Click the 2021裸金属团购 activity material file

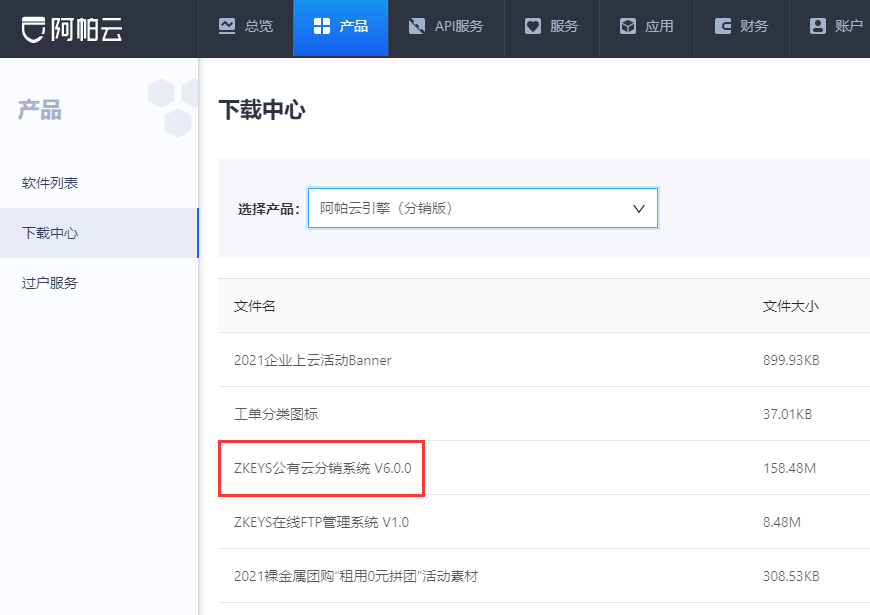(356, 576)
